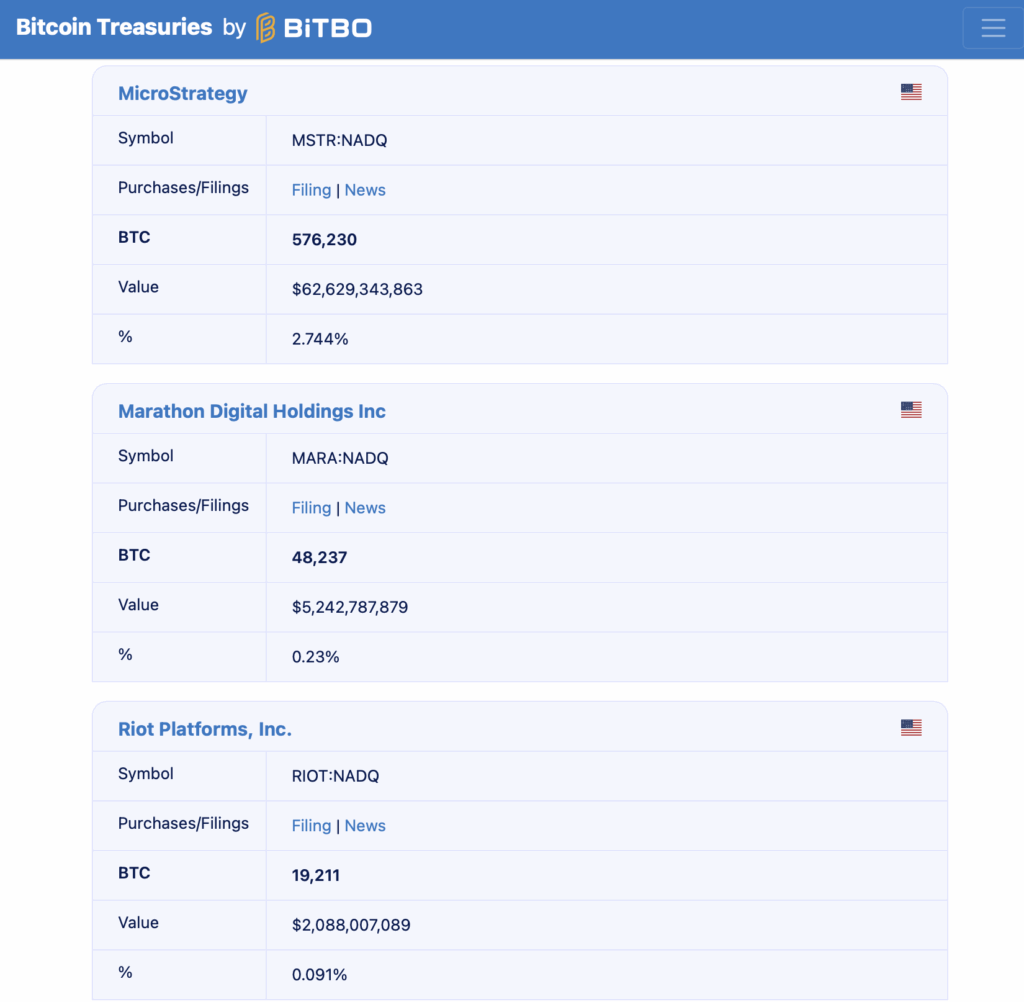The height and width of the screenshot is (1002, 1024).
Task: Click the 2.744% percentage cell
Action: [x=320, y=339]
